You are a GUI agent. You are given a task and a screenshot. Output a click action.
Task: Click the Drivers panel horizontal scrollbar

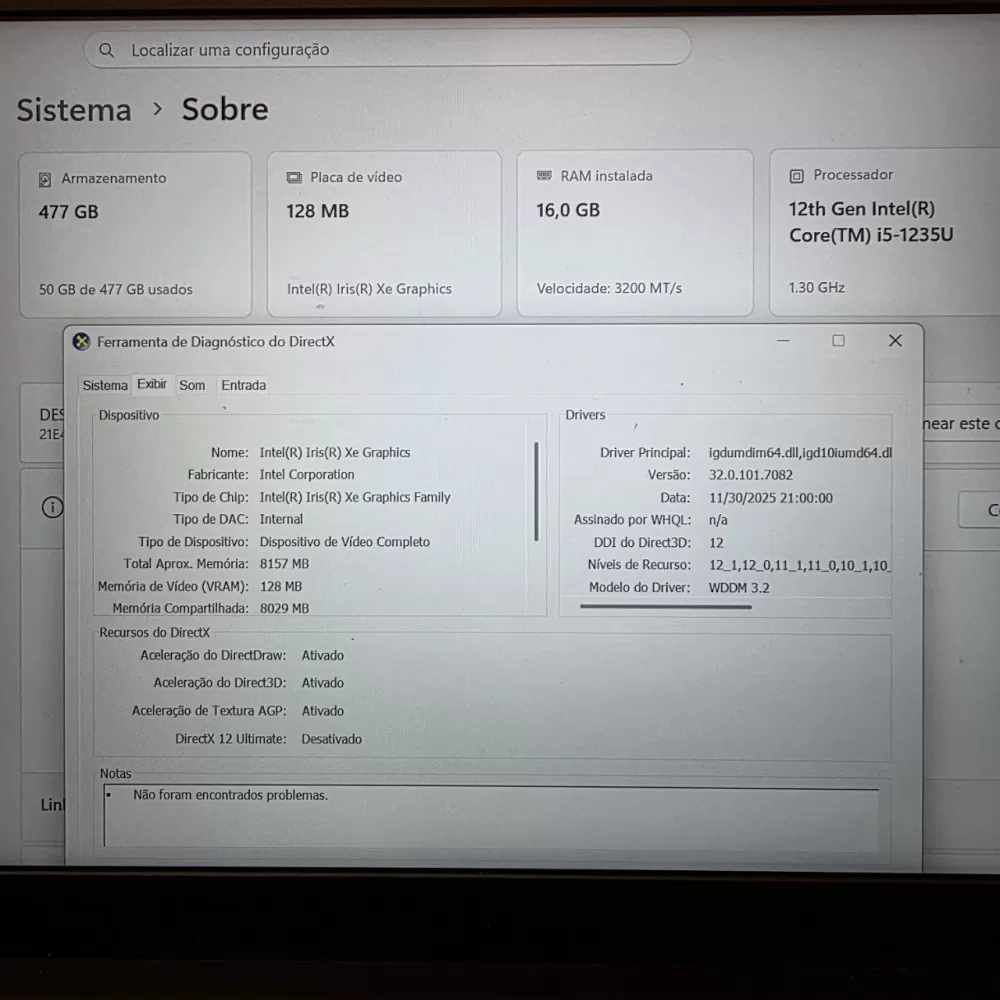[665, 606]
